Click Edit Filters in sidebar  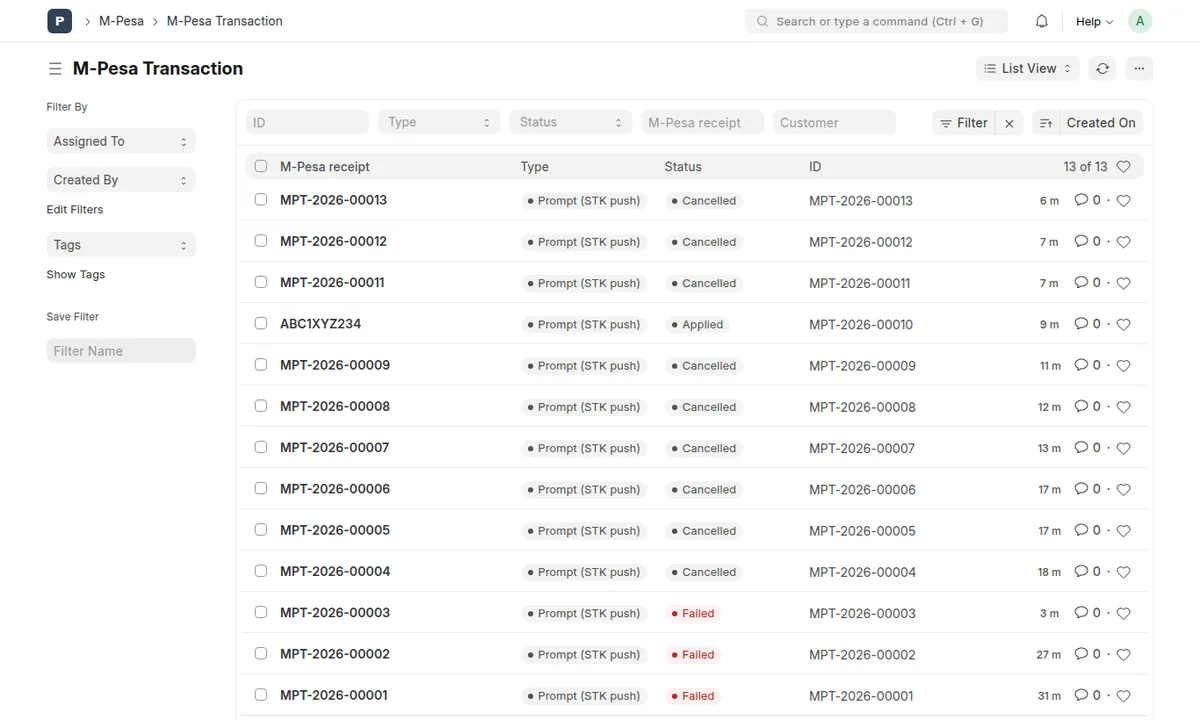(75, 210)
